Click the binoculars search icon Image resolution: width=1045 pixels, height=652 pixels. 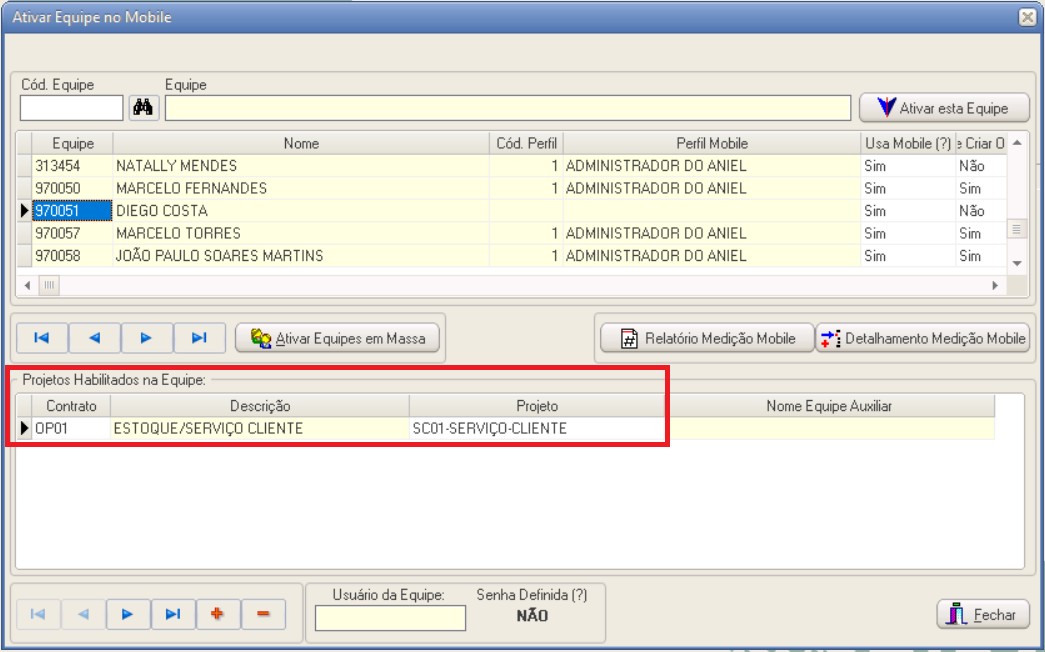click(142, 107)
